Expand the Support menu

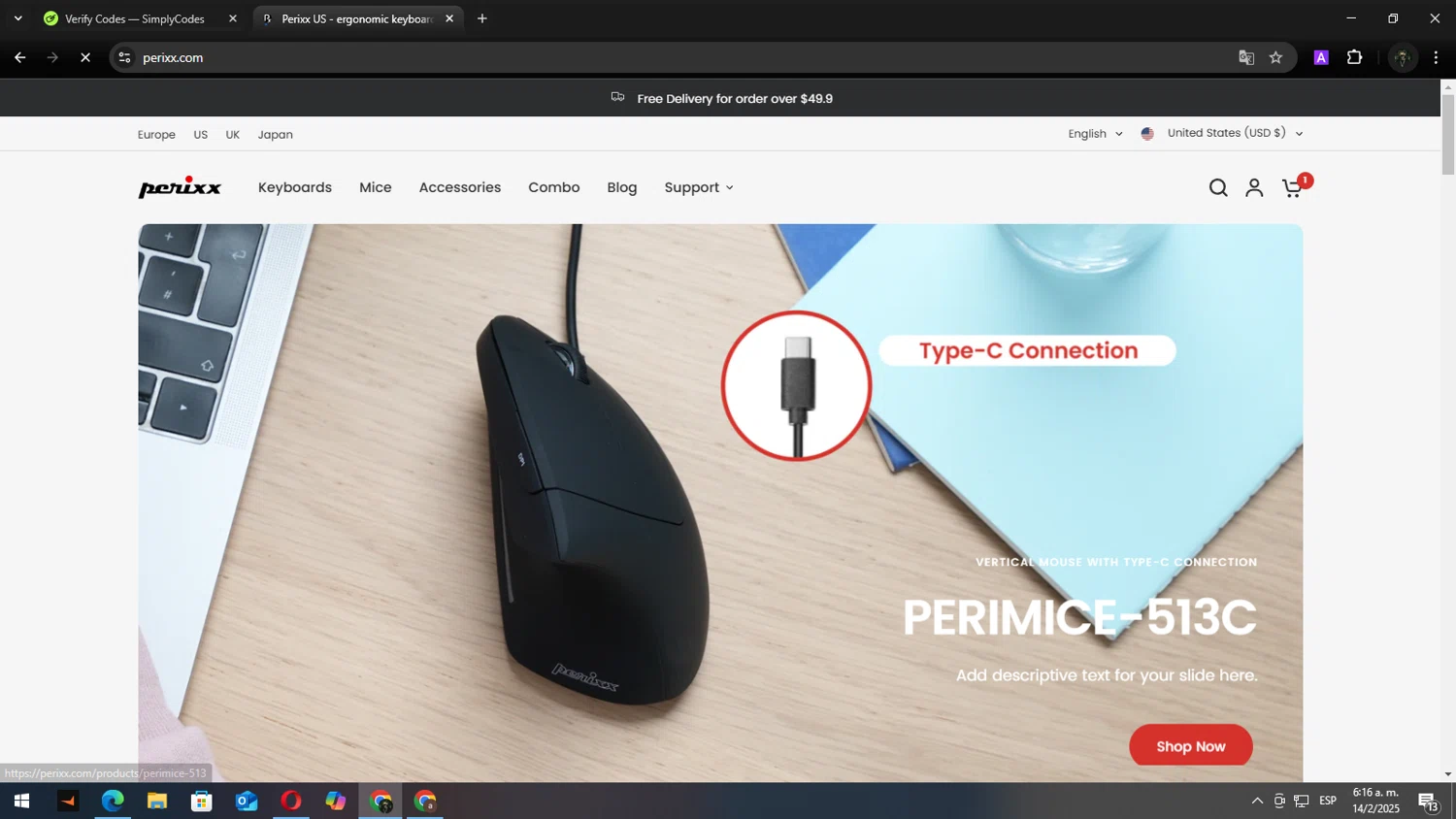click(x=699, y=187)
